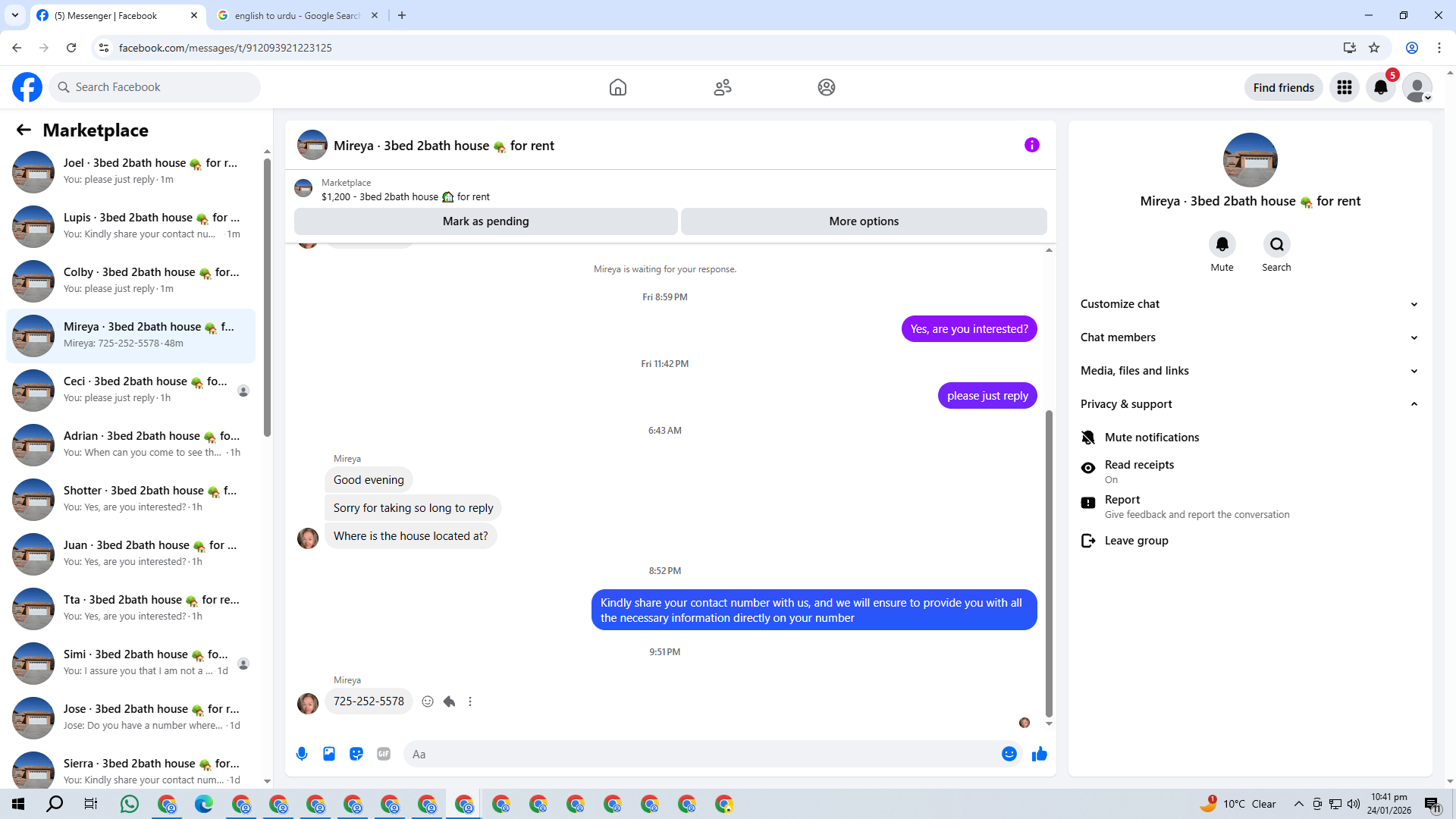Viewport: 1456px width, 819px height.
Task: Click More options button
Action: [x=864, y=221]
